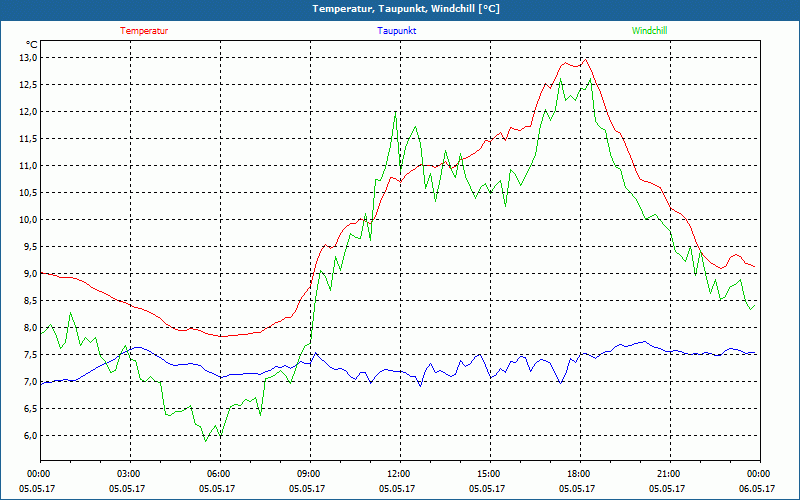Click the 06.05.17 date label
Image resolution: width=800 pixels, height=500 pixels.
[x=757, y=489]
